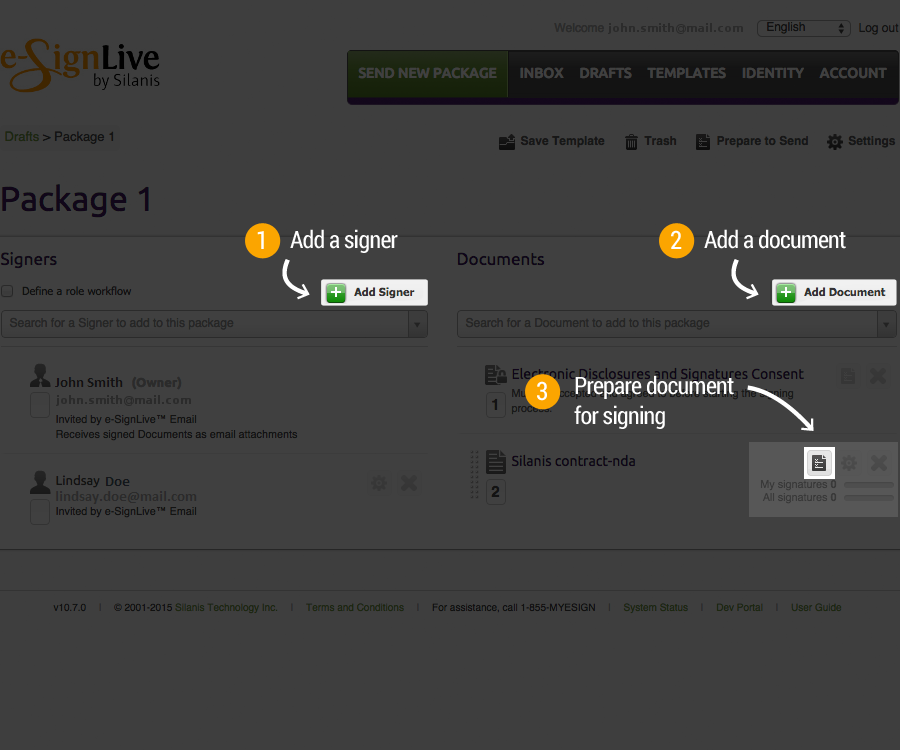
Task: Open the Settings gear in the toolbar
Action: (834, 141)
